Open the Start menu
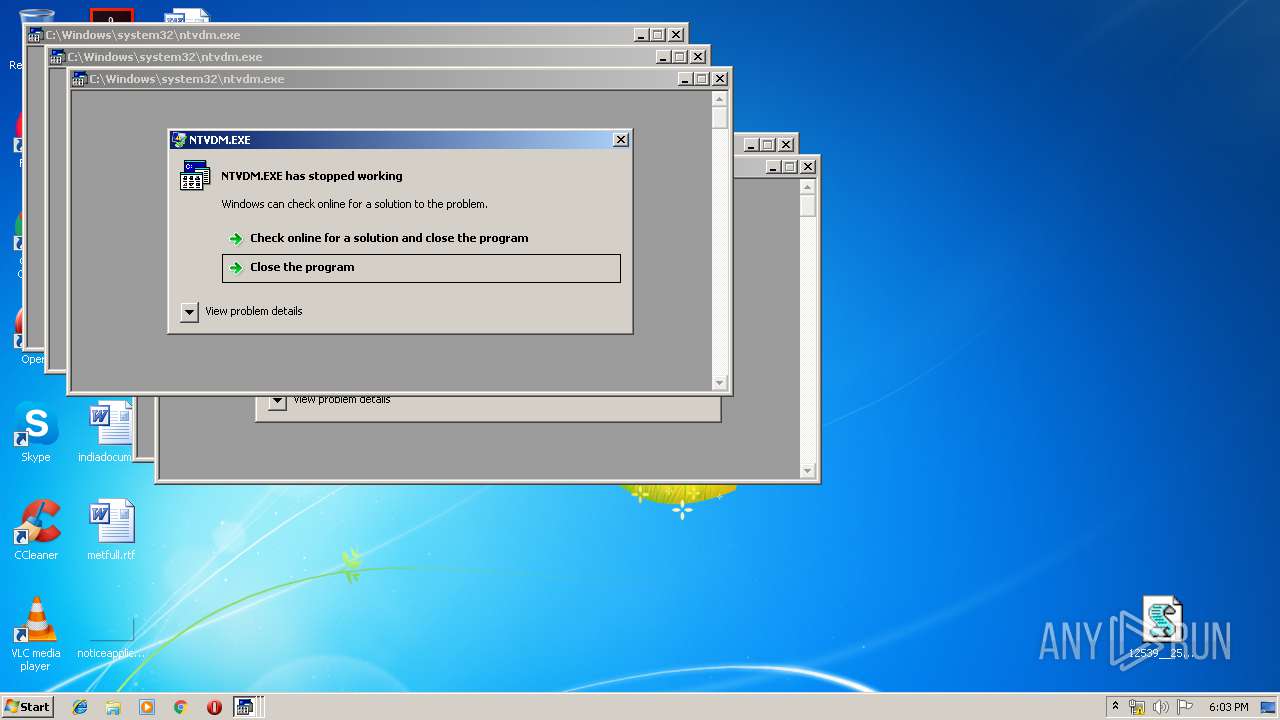Viewport: 1280px width, 720px height. pyautogui.click(x=28, y=707)
